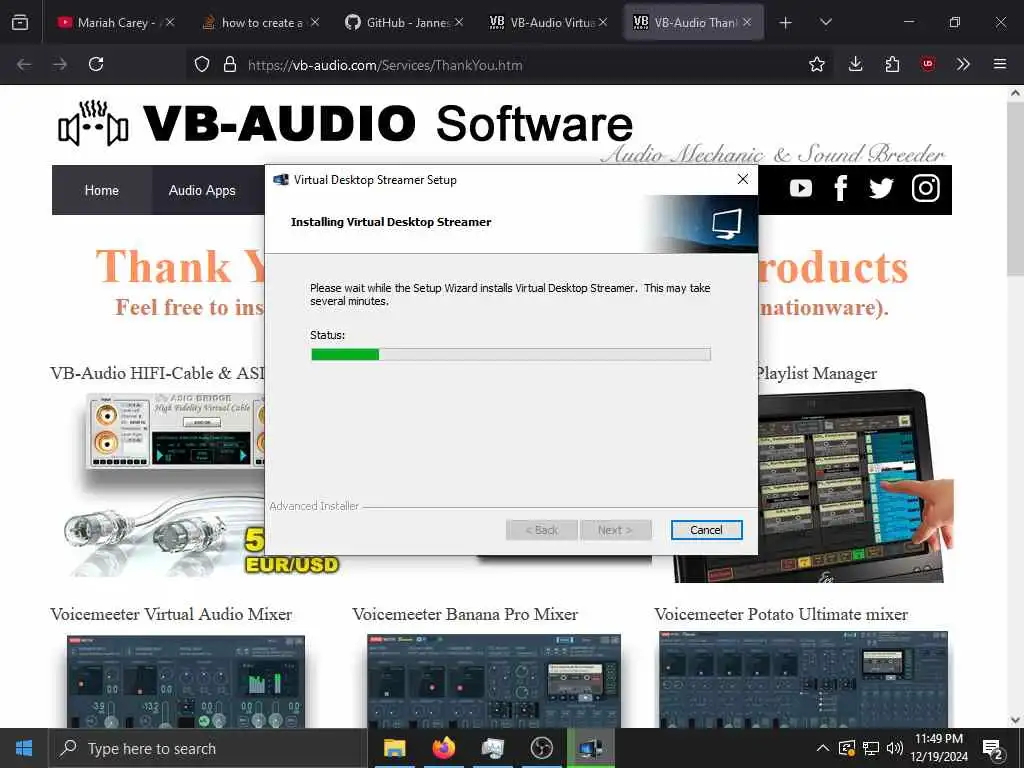
Task: Open the network tray icon
Action: (x=871, y=748)
